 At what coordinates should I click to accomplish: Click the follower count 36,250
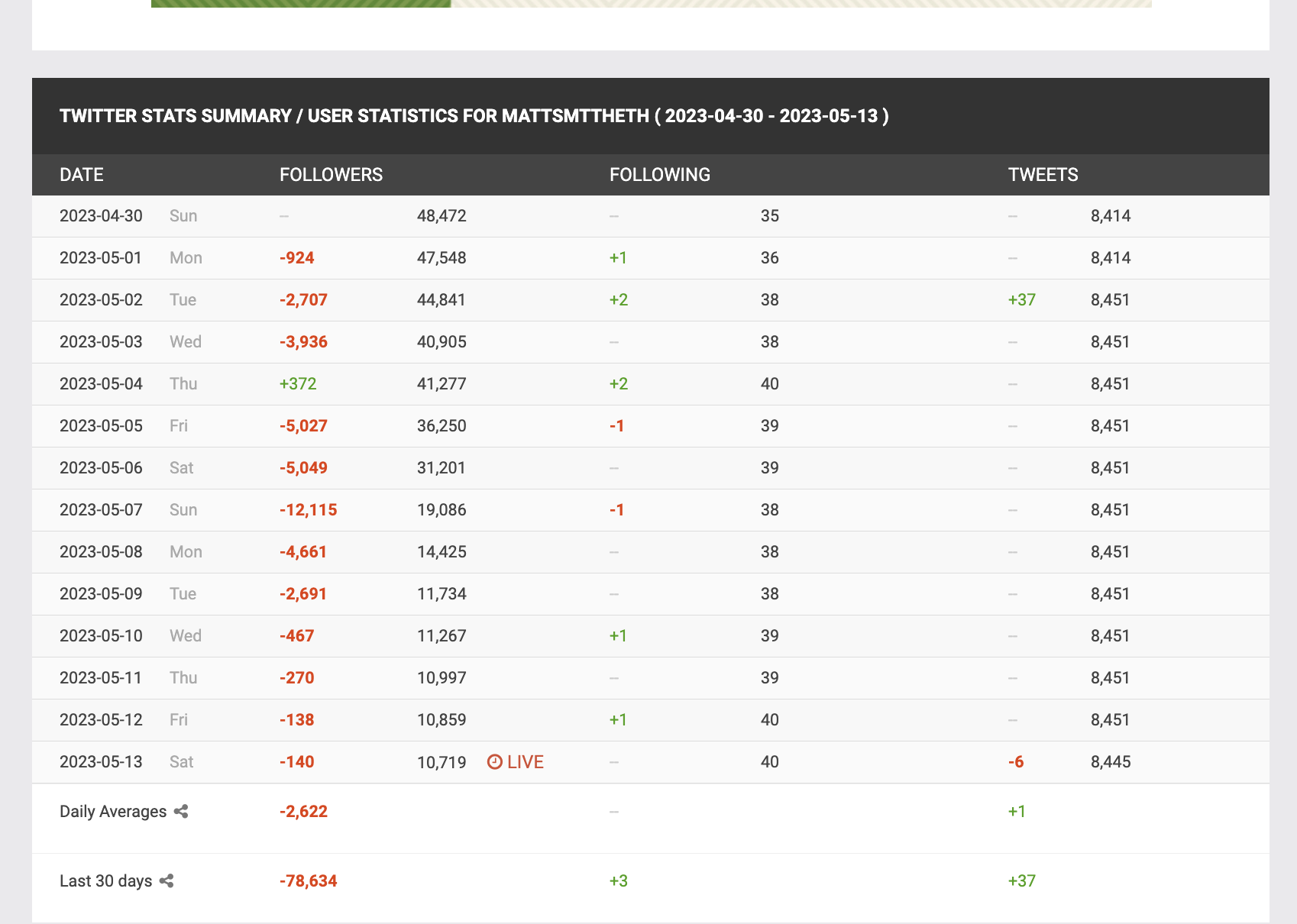click(x=441, y=426)
